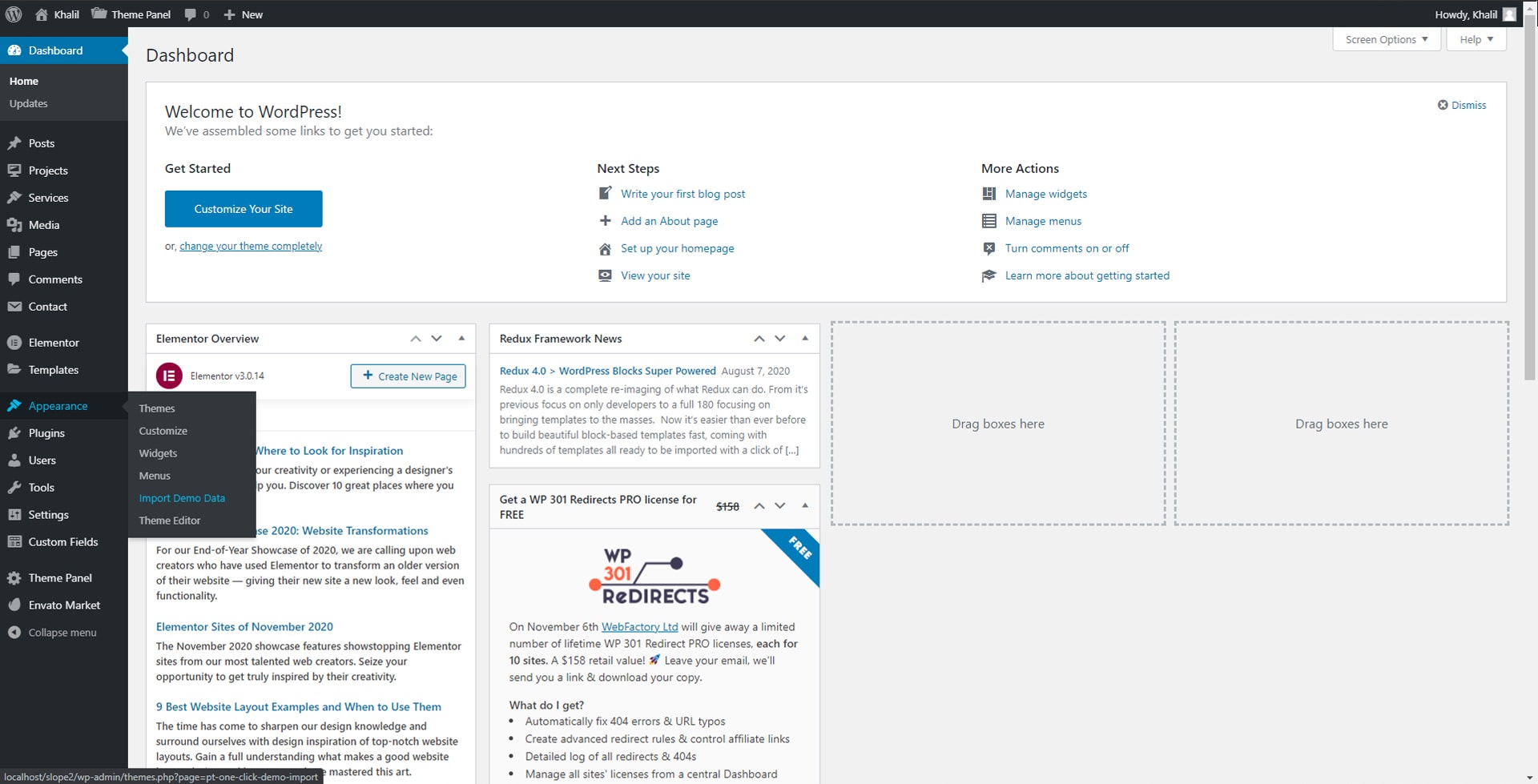Move Elementor Overview widget up
The image size is (1538, 784).
coord(416,339)
